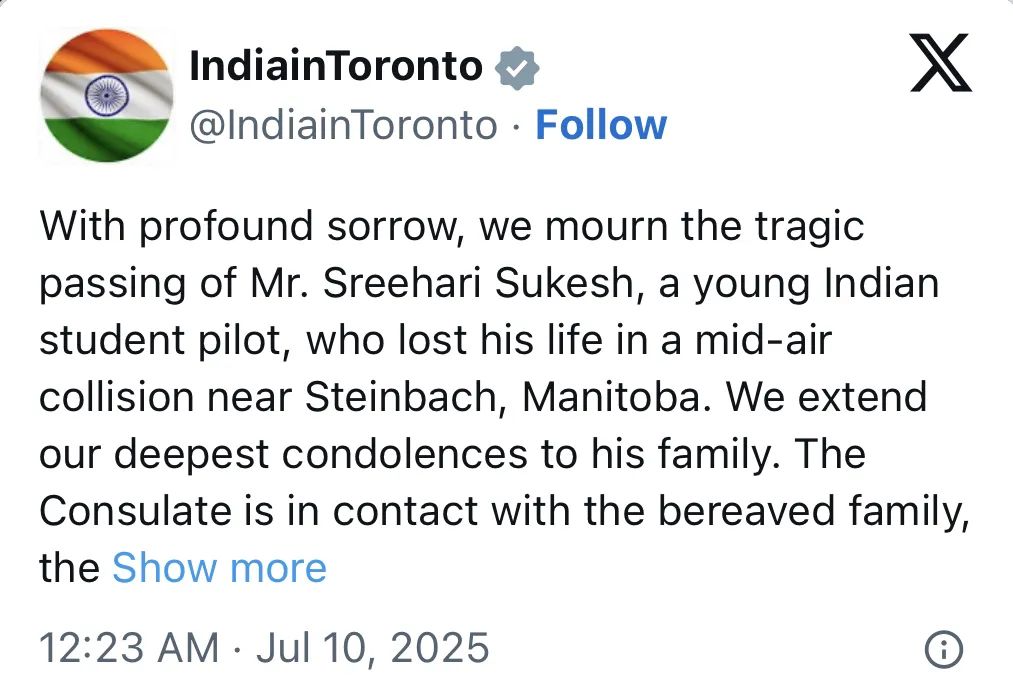Viewport: 1013px width, 678px height.
Task: Click the verified badge beside IndiainToronto
Action: [x=517, y=67]
